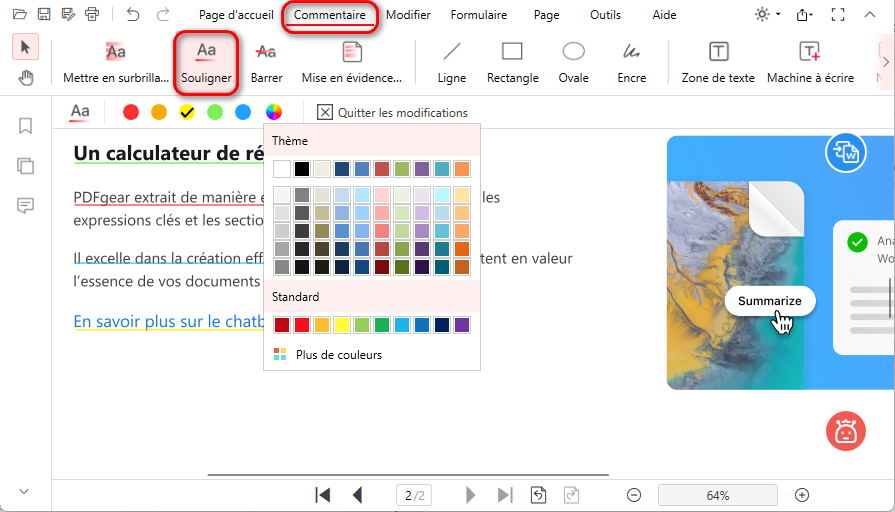Open the 64% zoom level box
The width and height of the screenshot is (895, 512).
(x=717, y=495)
